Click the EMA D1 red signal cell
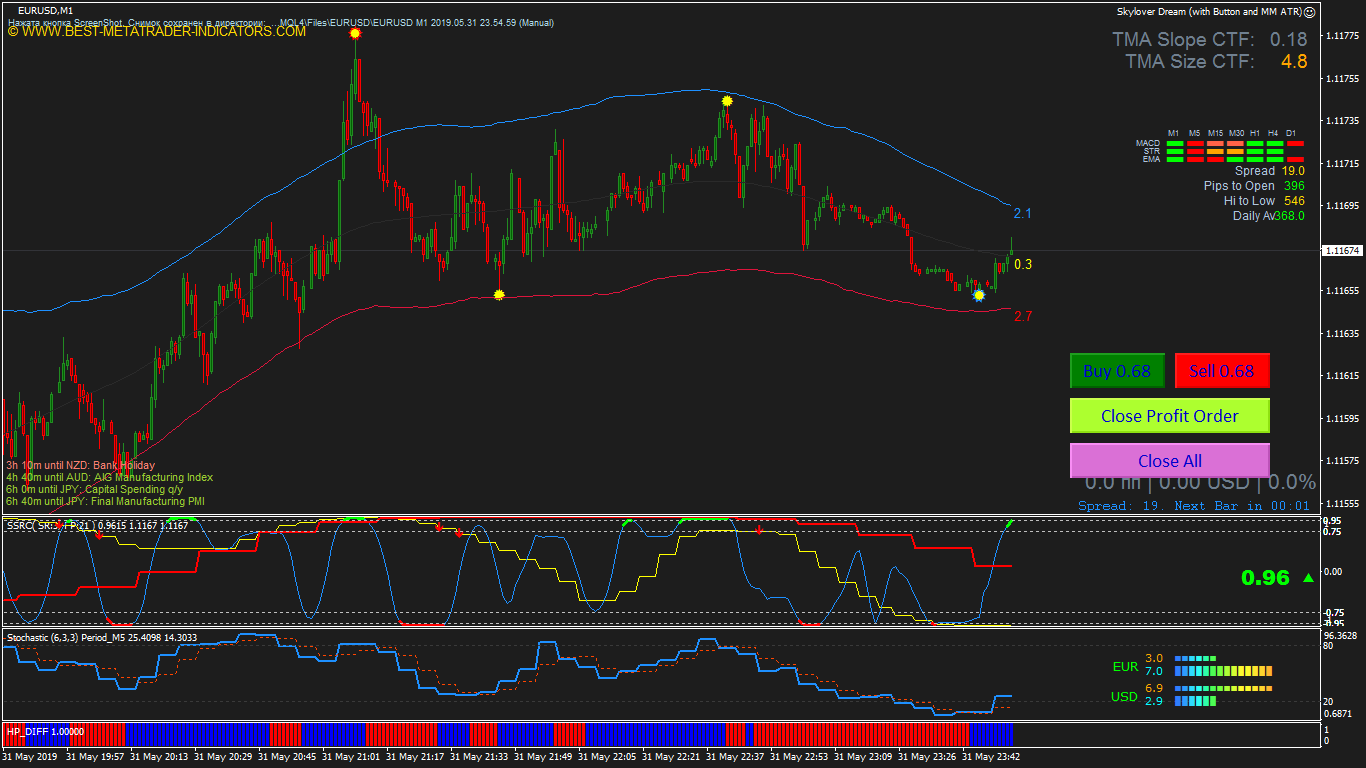1366x768 pixels. (1295, 160)
